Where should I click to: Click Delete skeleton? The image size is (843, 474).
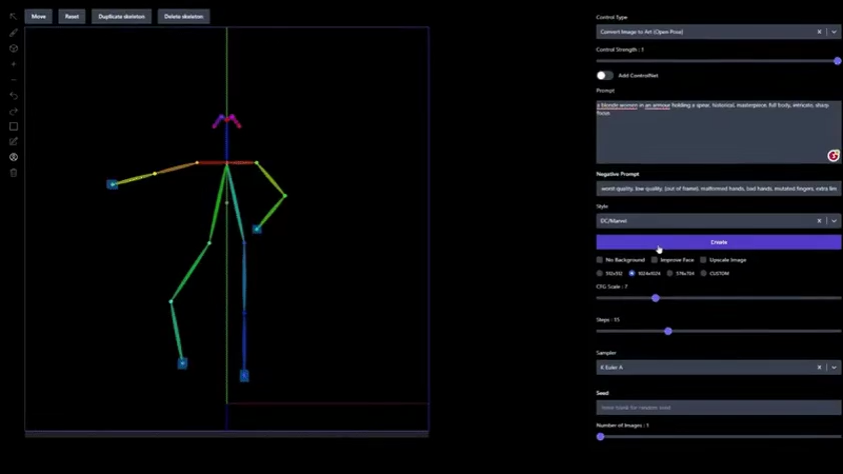pyautogui.click(x=183, y=17)
